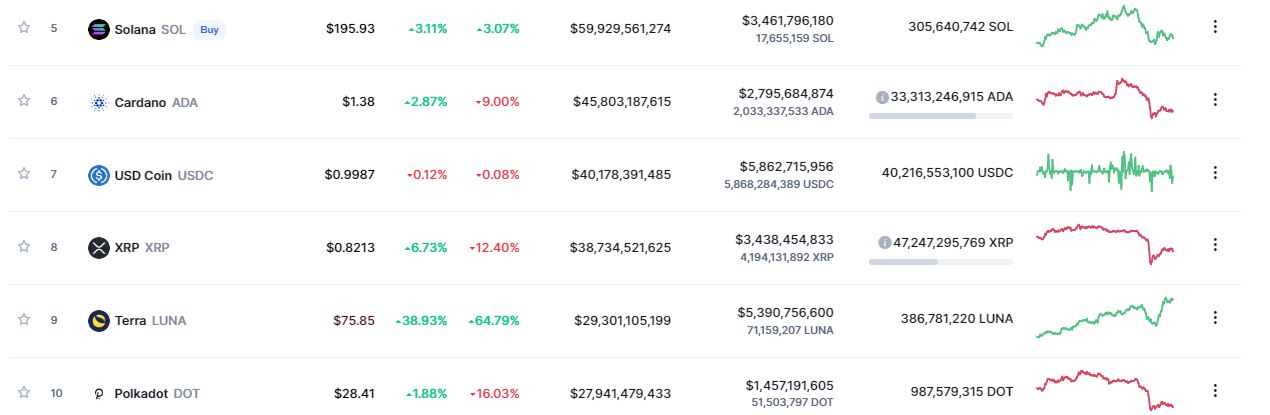The image size is (1270, 415).
Task: Click the XRP coin logo icon
Action: click(98, 247)
